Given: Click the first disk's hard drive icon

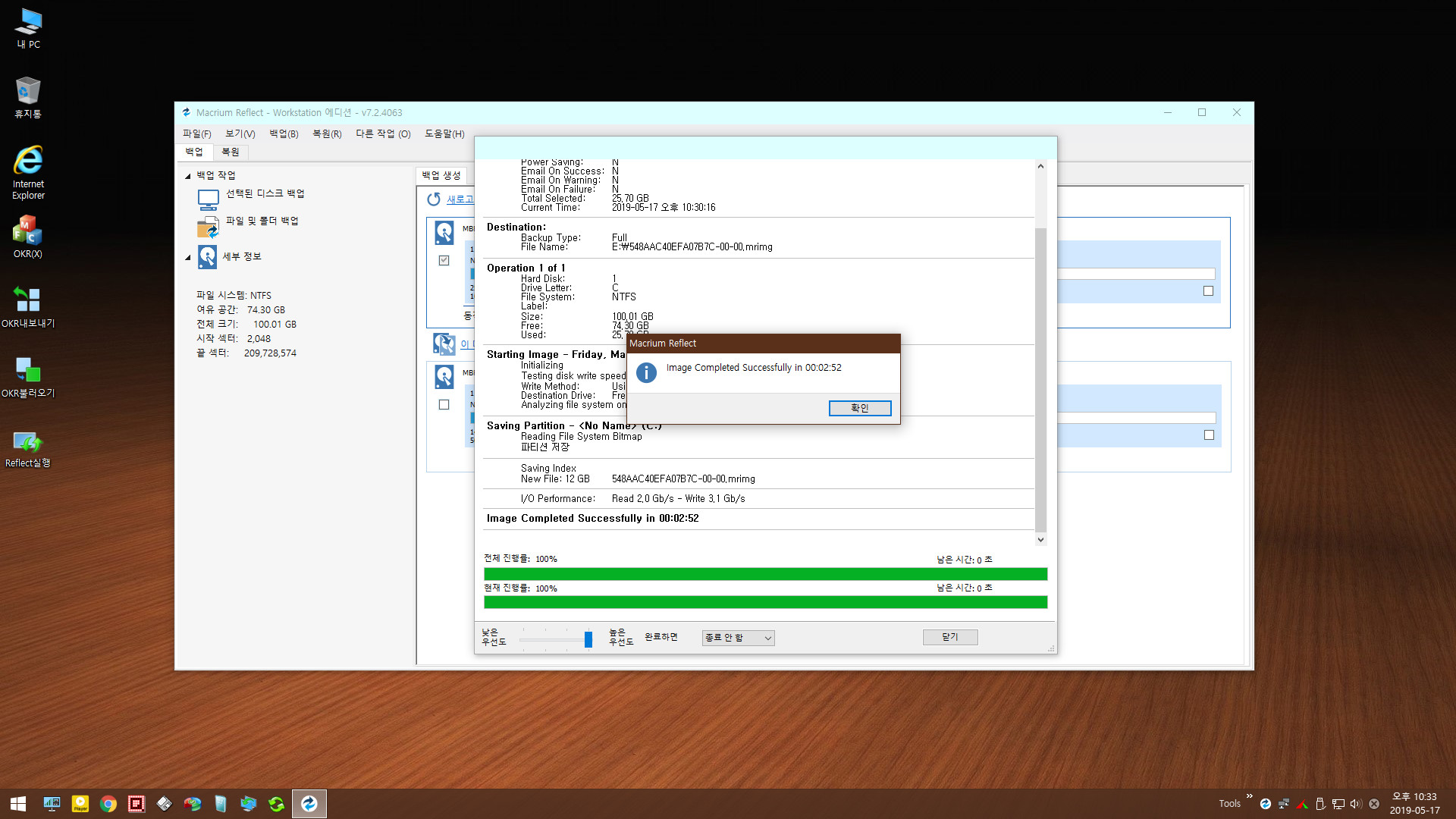Looking at the screenshot, I should pos(444,232).
